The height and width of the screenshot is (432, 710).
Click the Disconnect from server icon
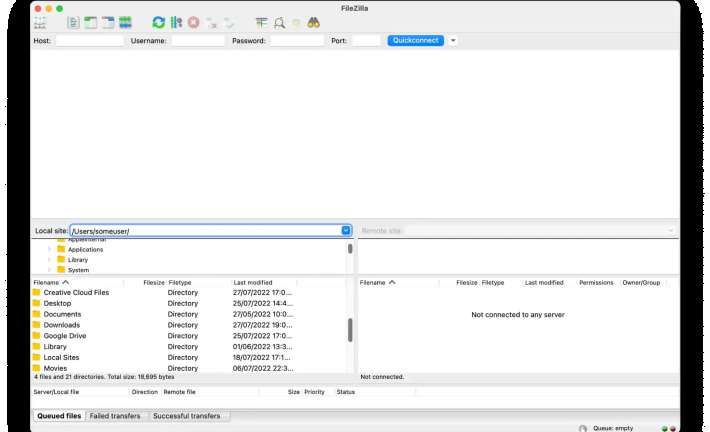[211, 23]
